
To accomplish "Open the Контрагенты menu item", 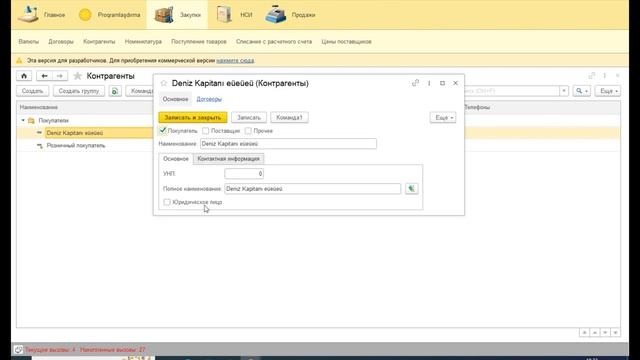I will (99, 42).
